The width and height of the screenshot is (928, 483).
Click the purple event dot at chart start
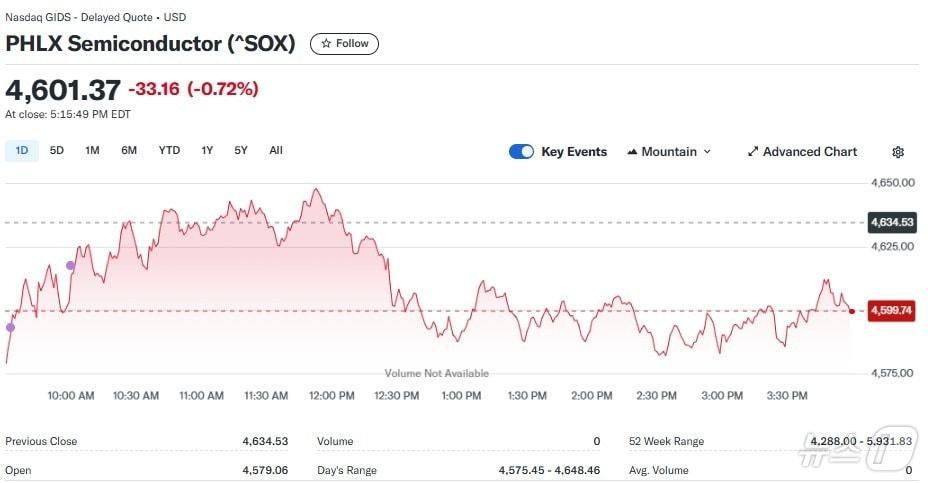tap(11, 327)
